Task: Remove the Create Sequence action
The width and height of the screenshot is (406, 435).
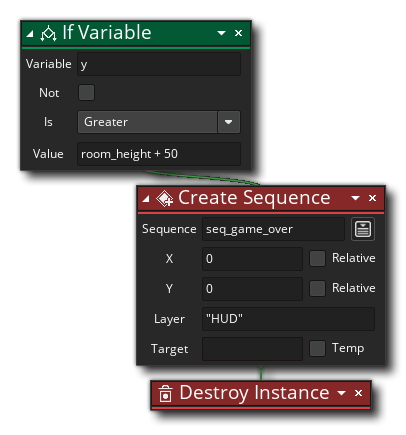Action: click(372, 198)
